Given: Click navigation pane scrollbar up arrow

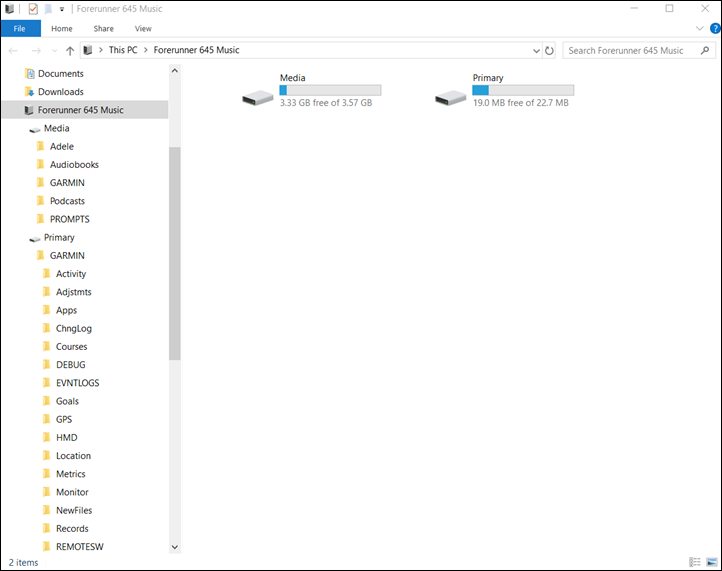Looking at the screenshot, I should pyautogui.click(x=175, y=71).
